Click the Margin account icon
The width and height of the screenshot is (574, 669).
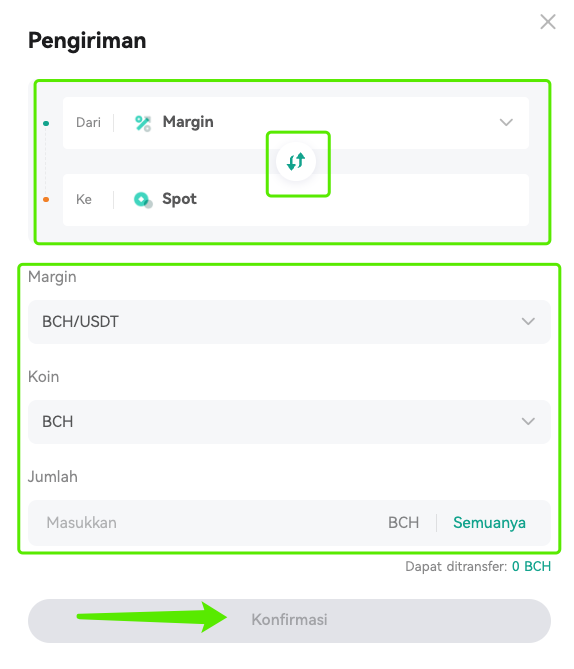pos(143,123)
